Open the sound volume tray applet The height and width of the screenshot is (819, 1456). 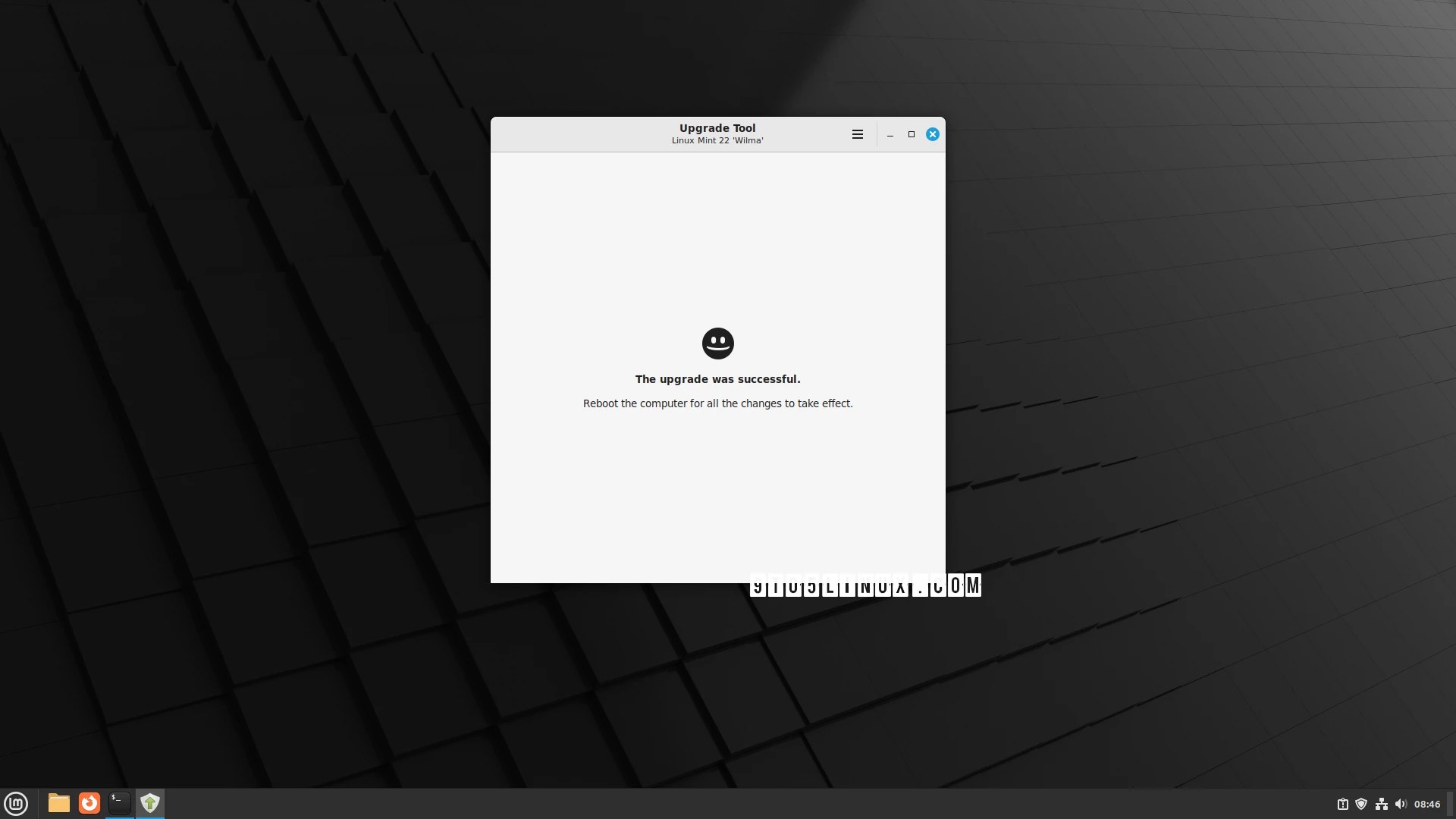(x=1400, y=804)
